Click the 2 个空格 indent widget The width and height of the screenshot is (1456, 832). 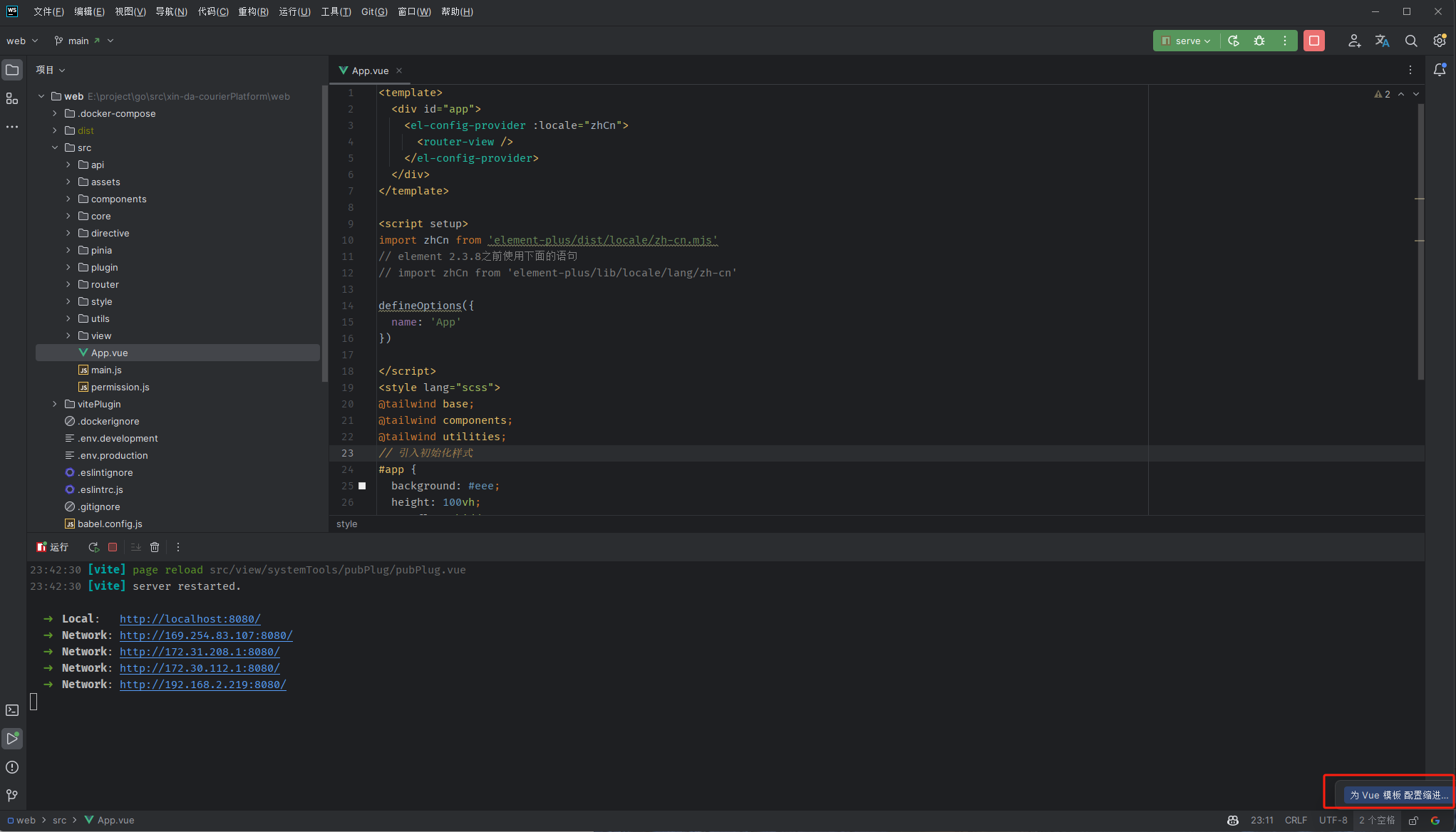pyautogui.click(x=1377, y=821)
